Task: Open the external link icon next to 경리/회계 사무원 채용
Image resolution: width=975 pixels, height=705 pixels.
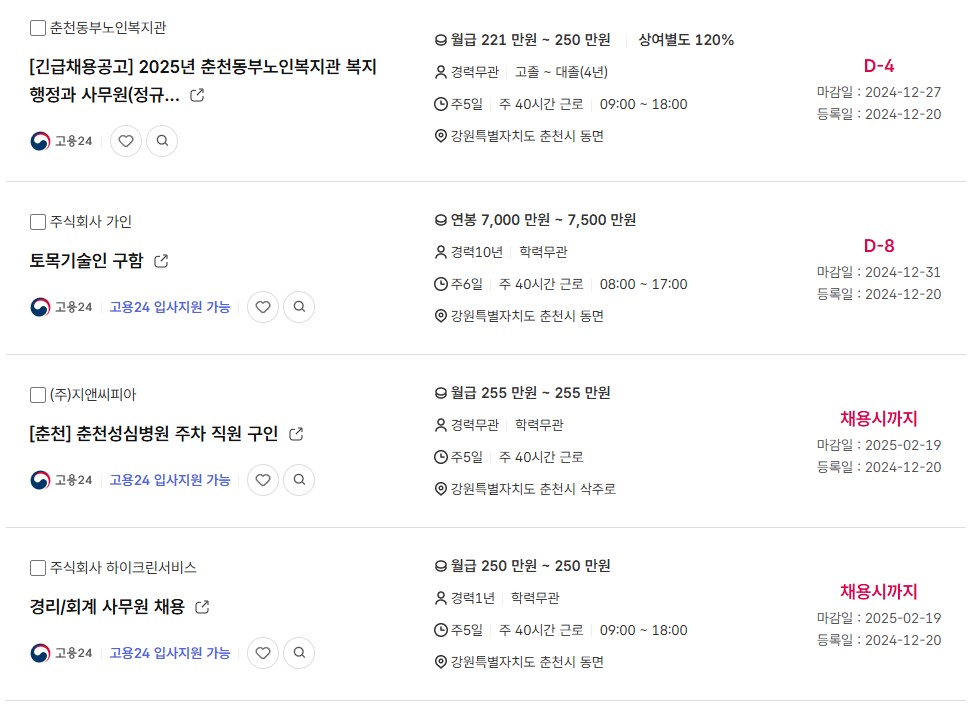Action: 202,607
